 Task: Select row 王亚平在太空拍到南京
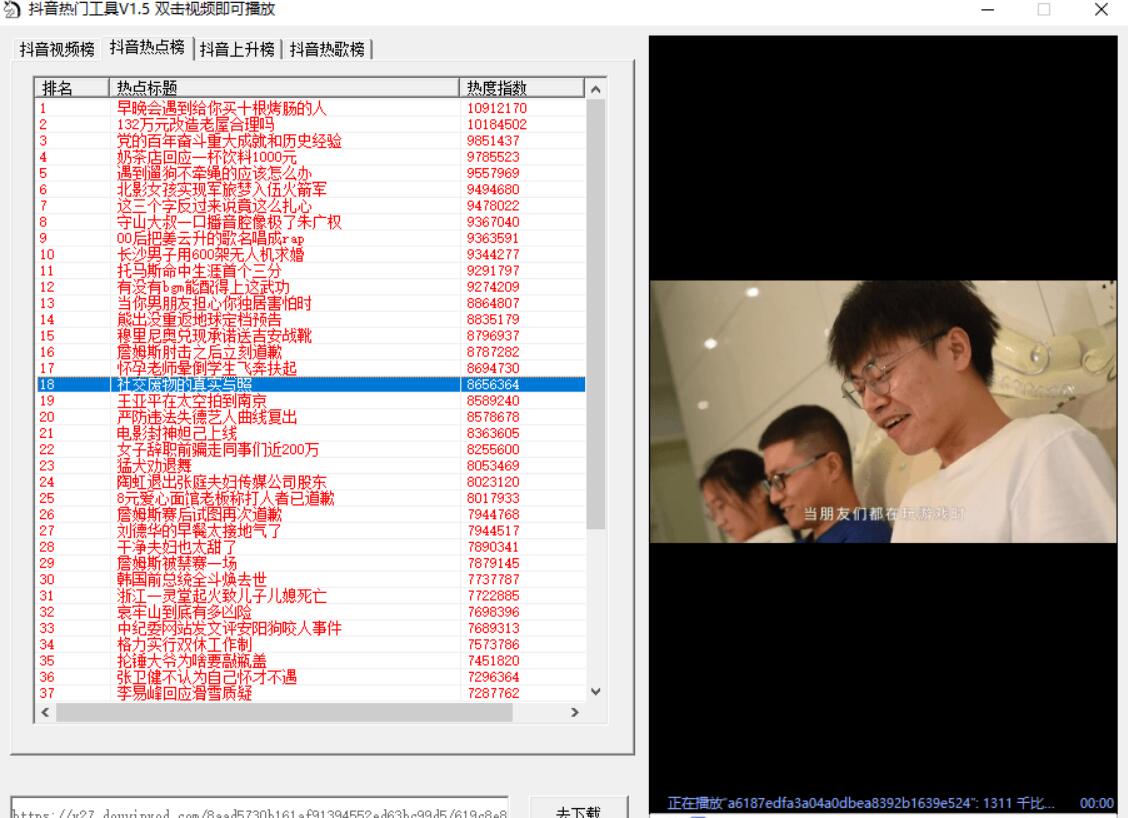click(x=311, y=401)
